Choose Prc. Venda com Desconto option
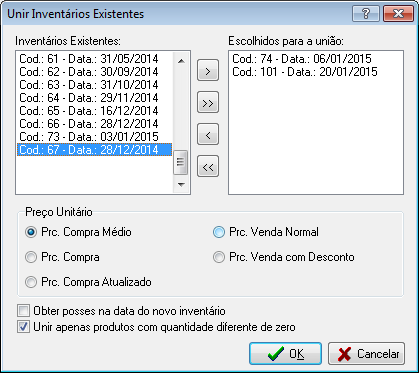The width and height of the screenshot is (419, 373). [219, 257]
